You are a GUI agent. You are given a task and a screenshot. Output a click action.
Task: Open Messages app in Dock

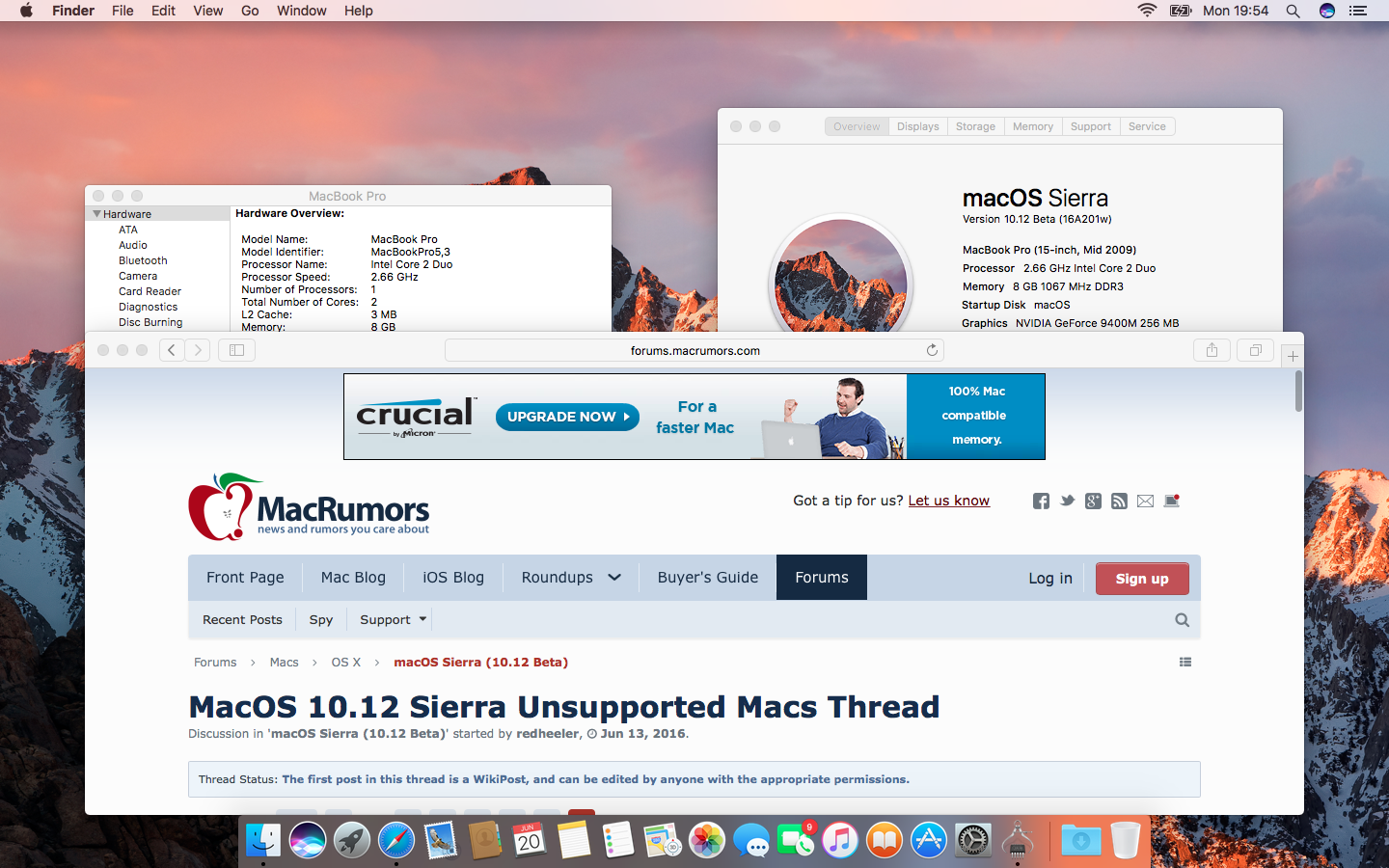[750, 841]
